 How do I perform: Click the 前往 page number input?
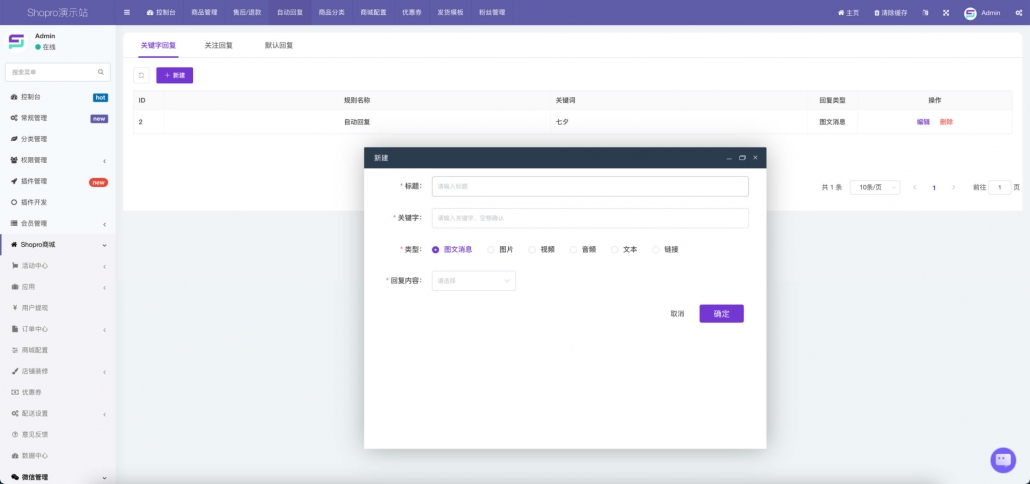tap(1000, 187)
